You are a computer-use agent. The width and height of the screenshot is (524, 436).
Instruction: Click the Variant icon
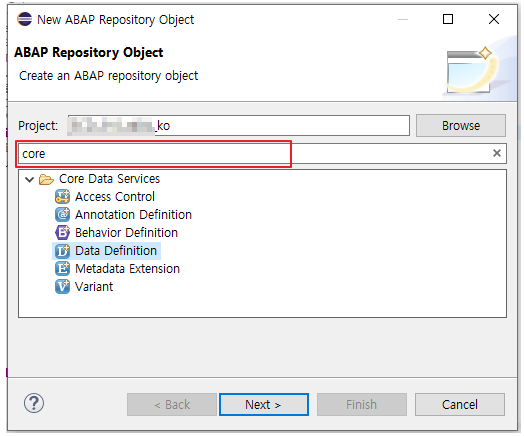tap(62, 287)
